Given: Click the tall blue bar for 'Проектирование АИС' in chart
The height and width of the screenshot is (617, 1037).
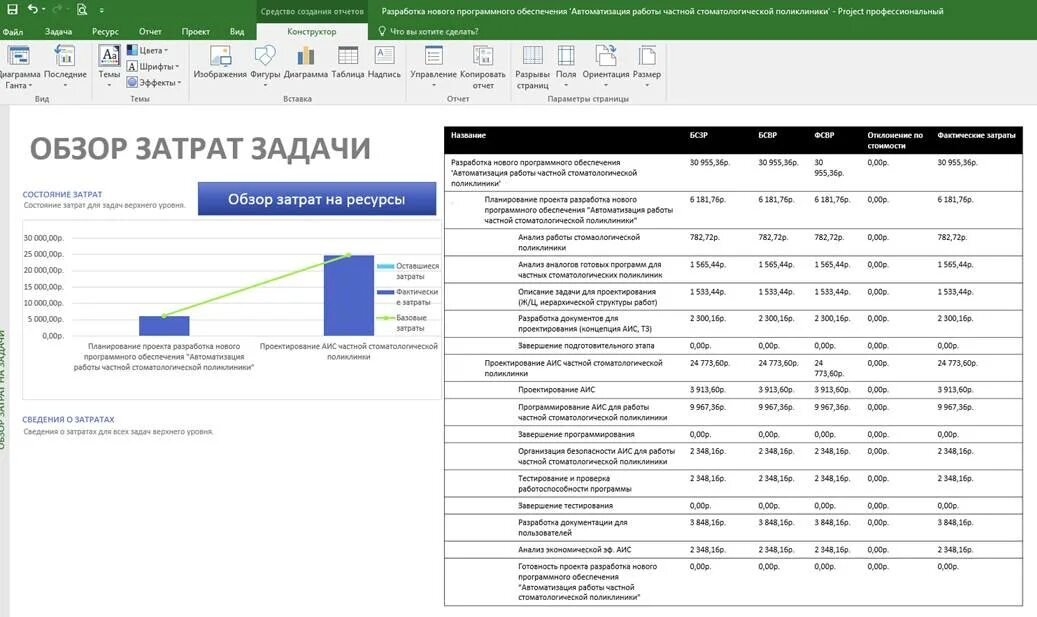Looking at the screenshot, I should click(349, 295).
